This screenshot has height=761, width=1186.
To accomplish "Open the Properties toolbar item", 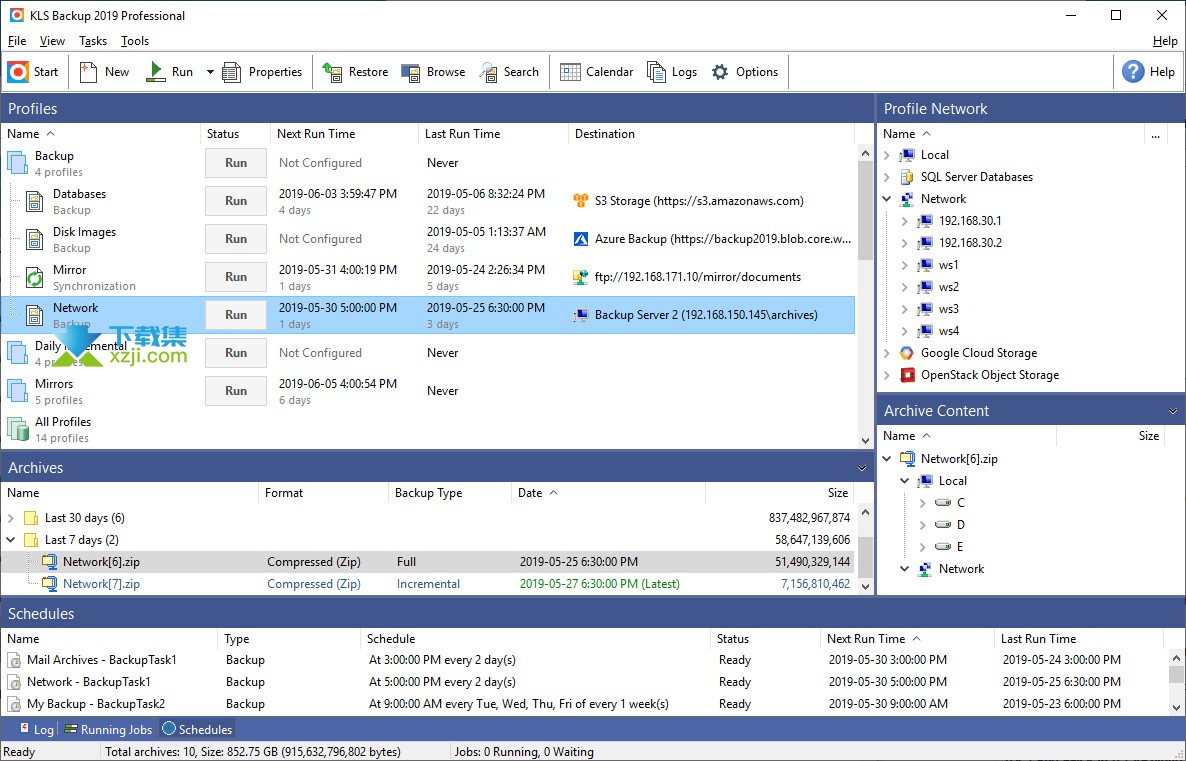I will (x=262, y=72).
